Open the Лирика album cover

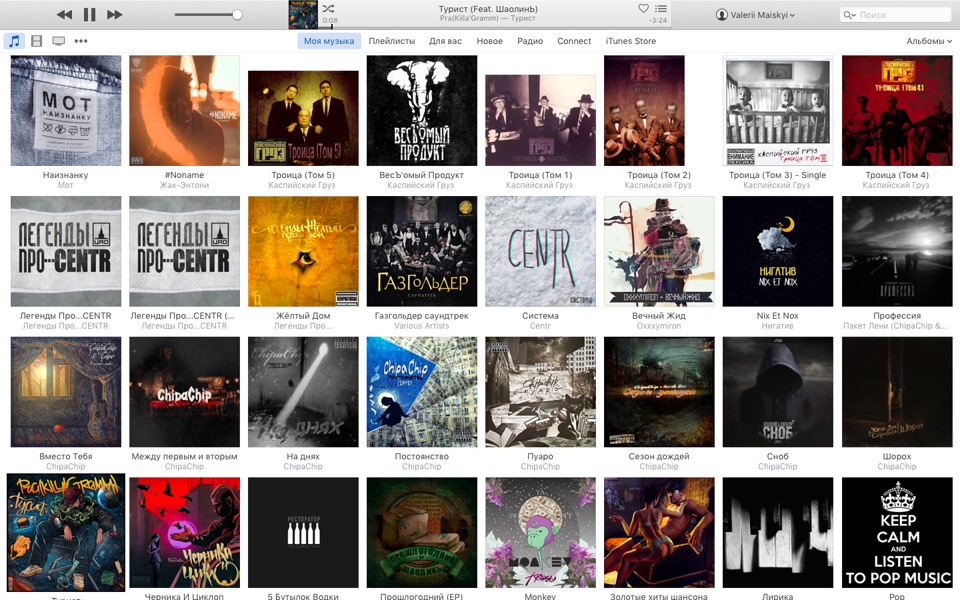pos(778,533)
